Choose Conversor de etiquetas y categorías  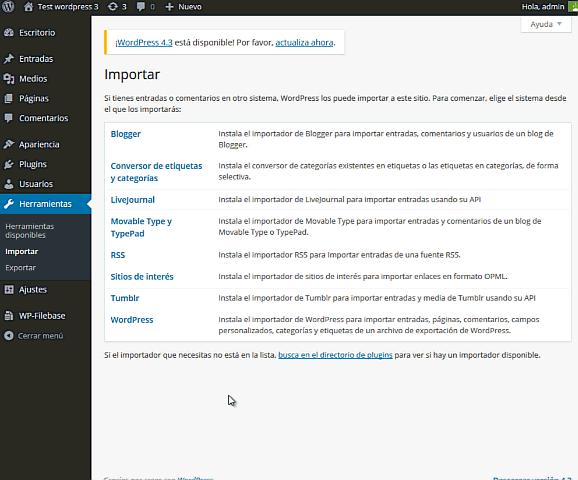click(x=156, y=172)
